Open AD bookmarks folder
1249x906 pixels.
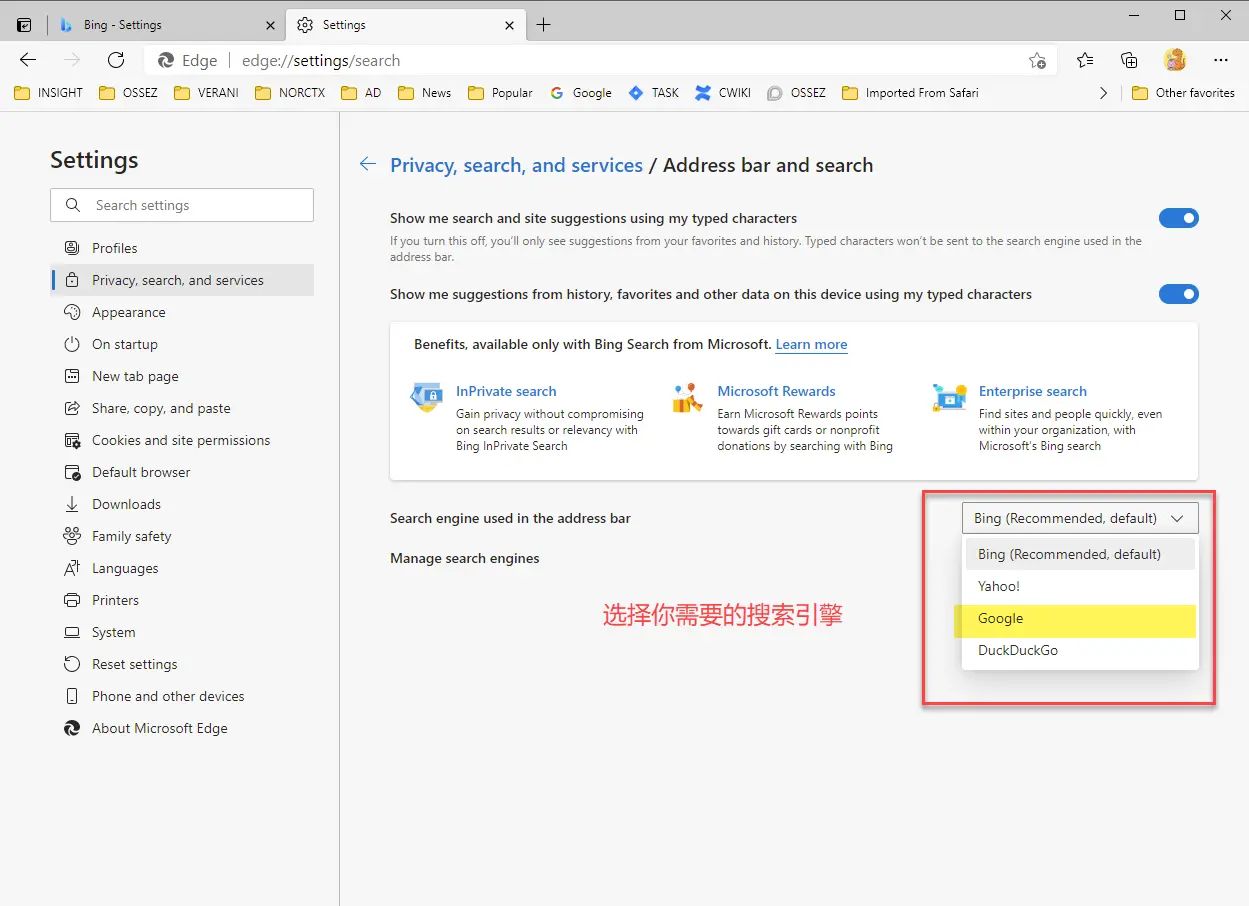click(361, 93)
